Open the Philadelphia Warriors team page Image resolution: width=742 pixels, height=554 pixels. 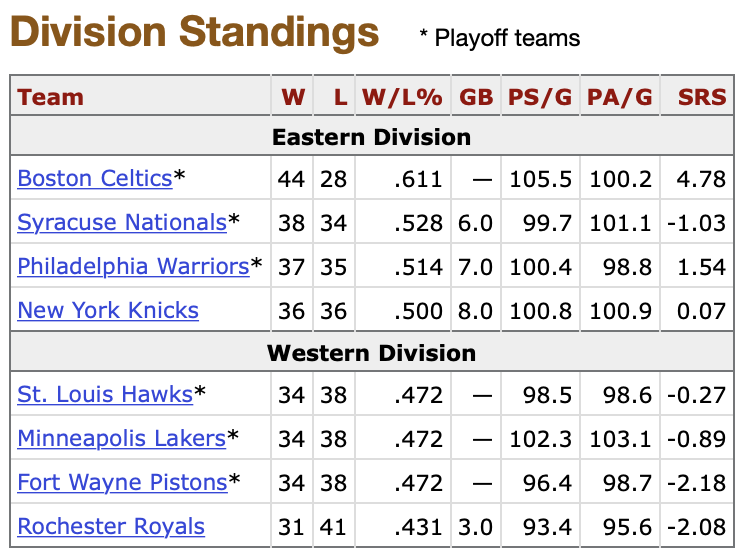(133, 267)
